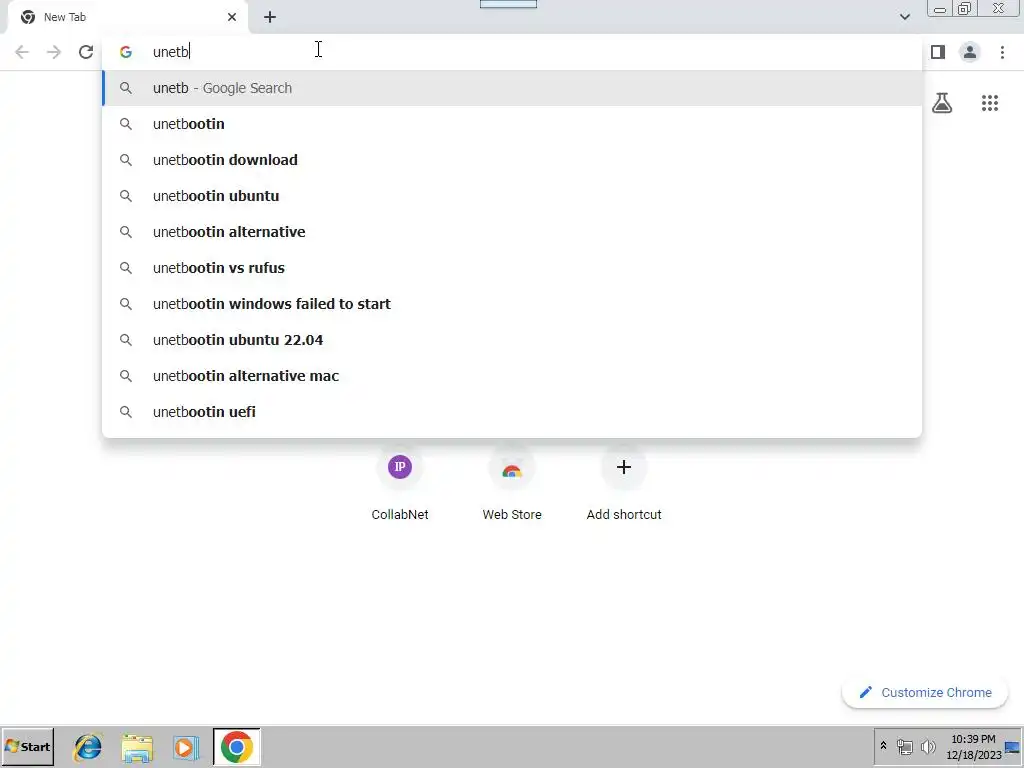The height and width of the screenshot is (768, 1024).
Task: Expand the tab search chevron
Action: coord(904,17)
